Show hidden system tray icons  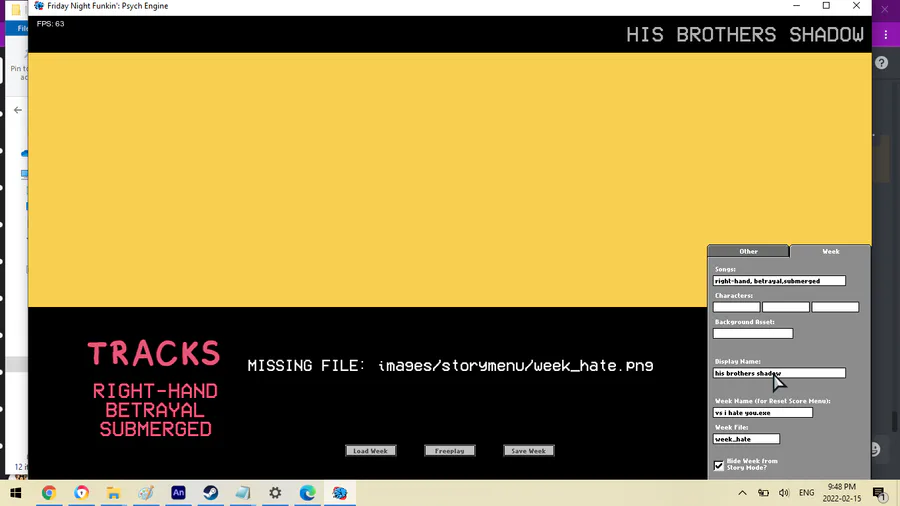[x=742, y=493]
